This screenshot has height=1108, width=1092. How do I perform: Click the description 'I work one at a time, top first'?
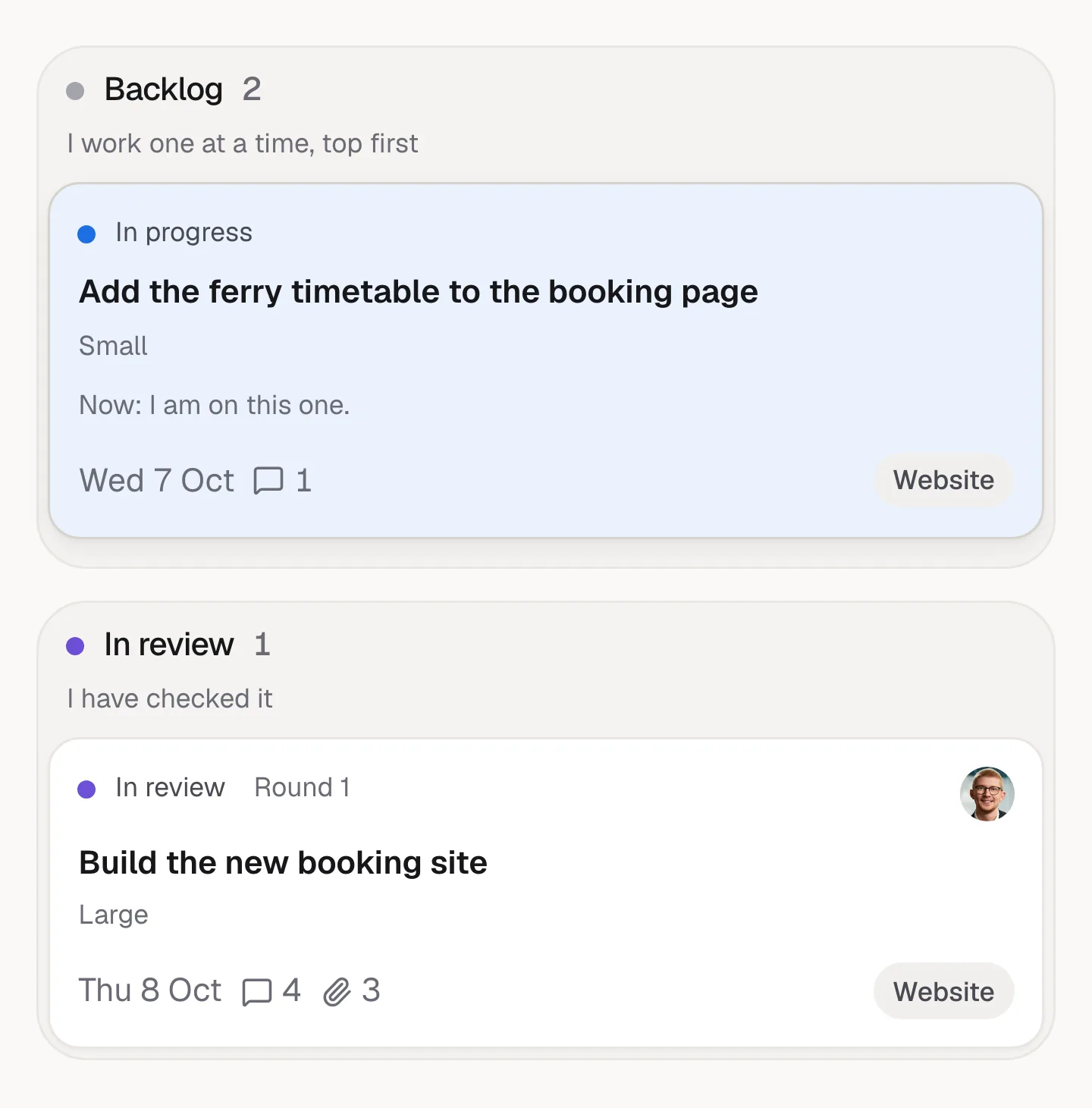pos(243,143)
